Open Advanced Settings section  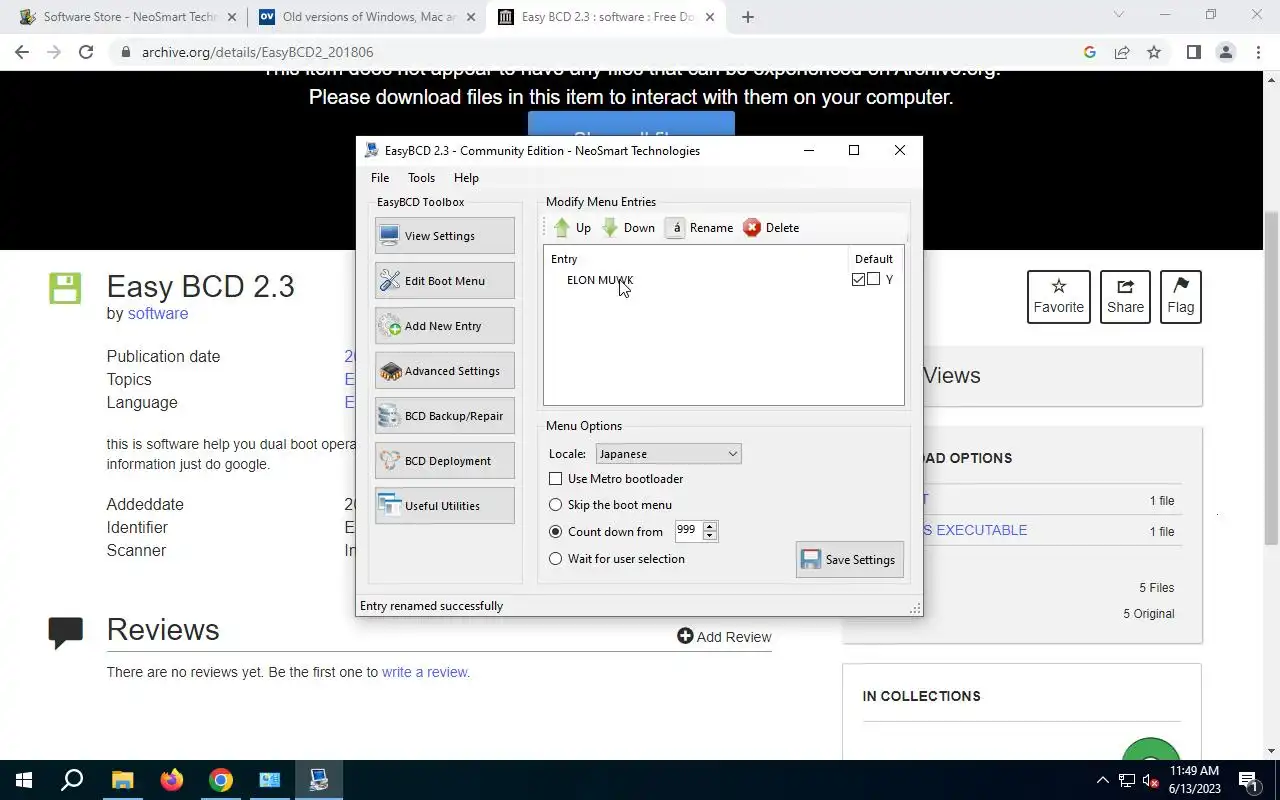(x=445, y=371)
